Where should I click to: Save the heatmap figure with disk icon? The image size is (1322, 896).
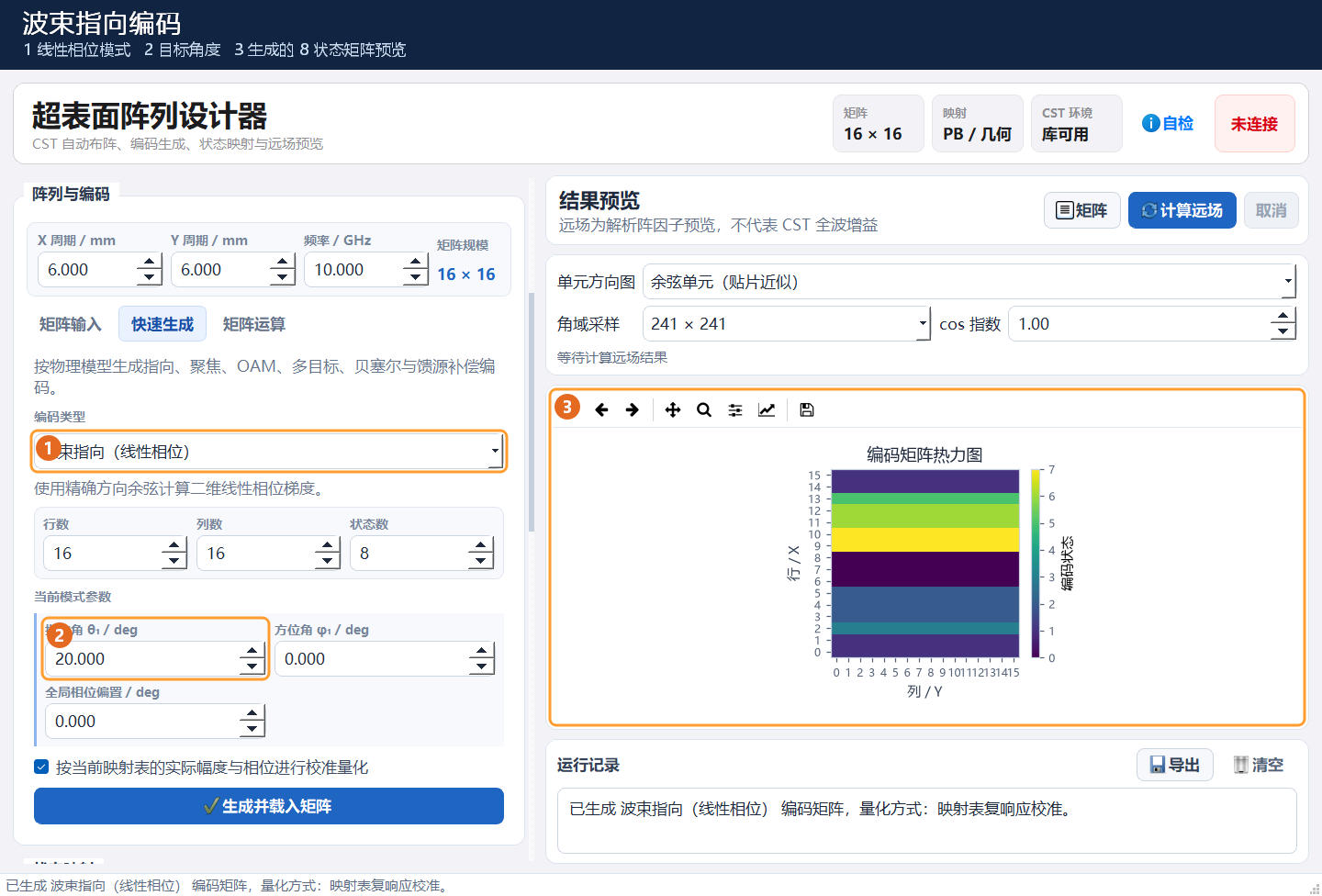coord(807,409)
